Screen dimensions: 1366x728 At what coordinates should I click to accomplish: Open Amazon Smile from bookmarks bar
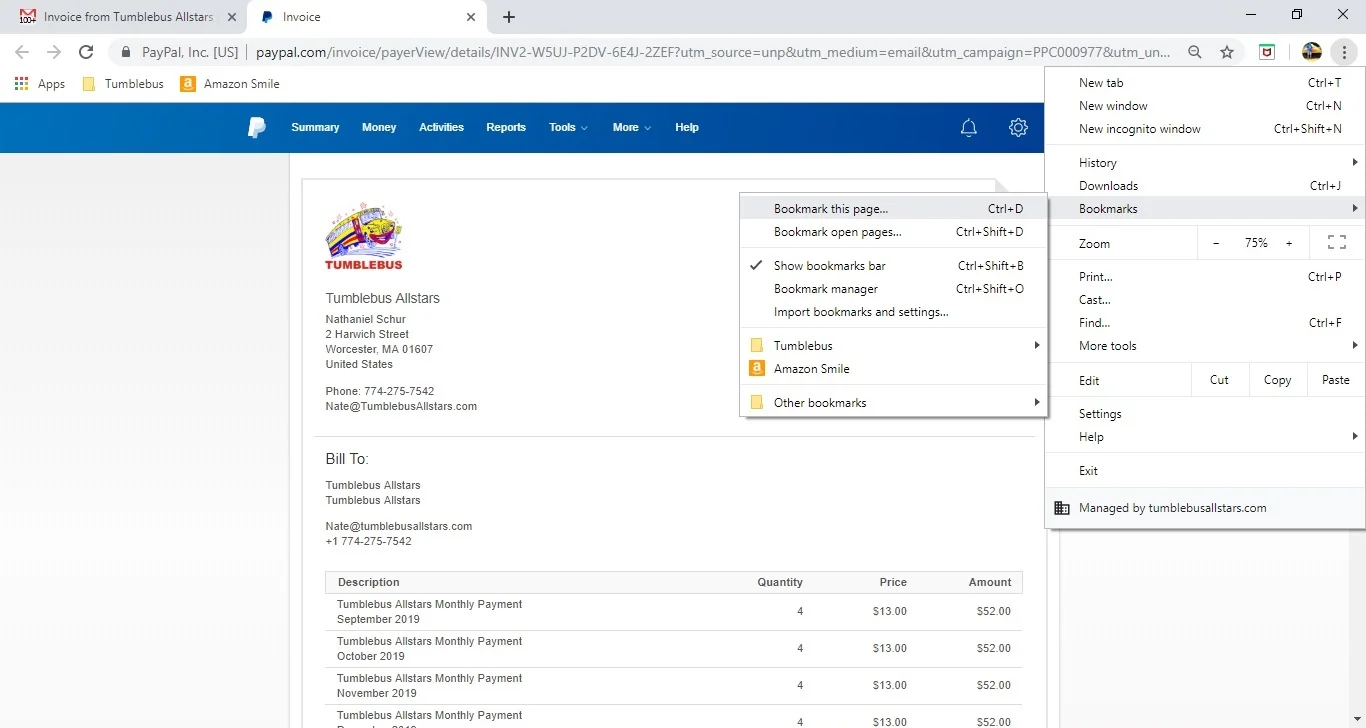coord(230,84)
